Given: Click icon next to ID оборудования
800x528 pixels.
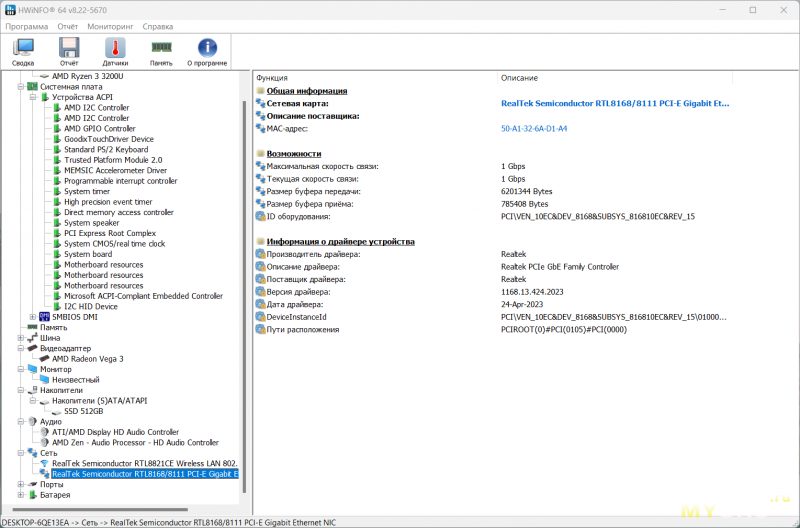Looking at the screenshot, I should click(x=261, y=216).
